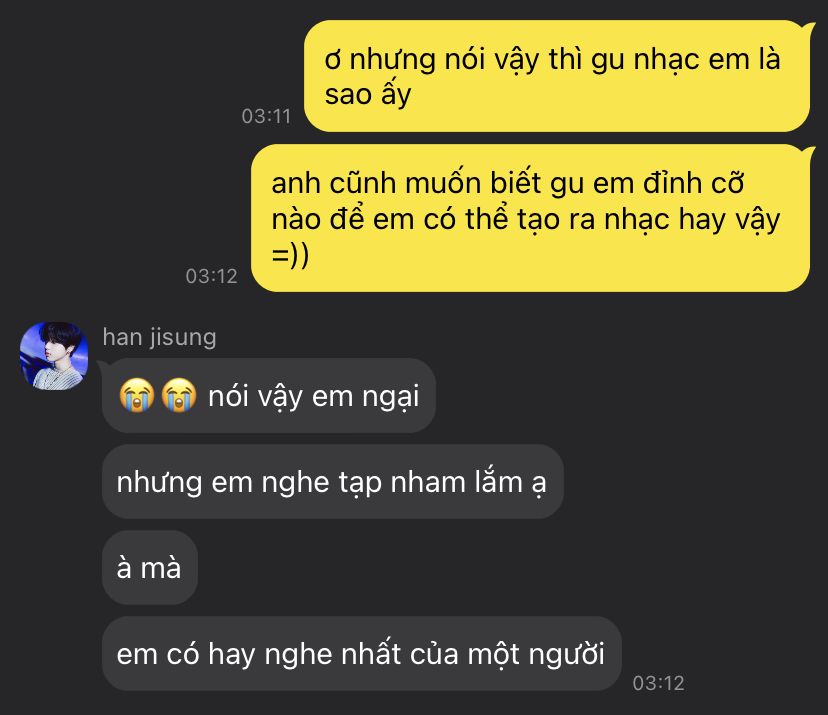Select the second crying emoji
Viewport: 828px width, 715px height.
(179, 395)
